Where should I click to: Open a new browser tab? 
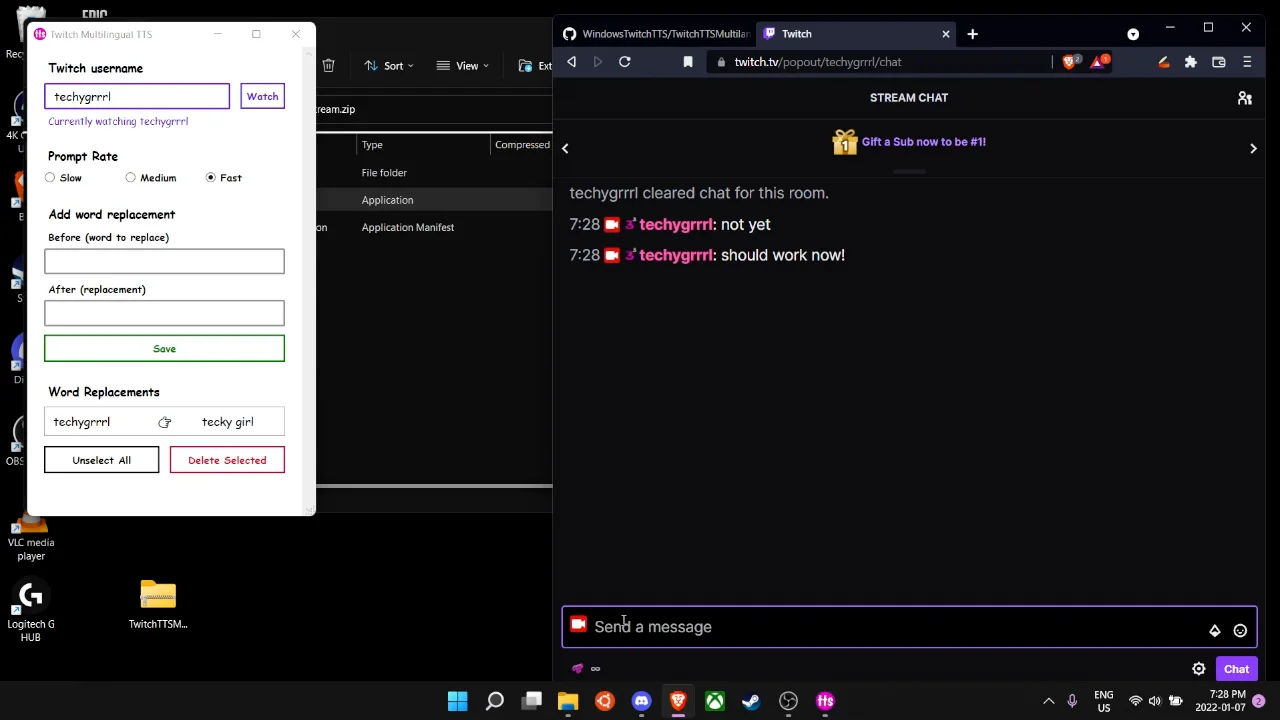click(972, 34)
